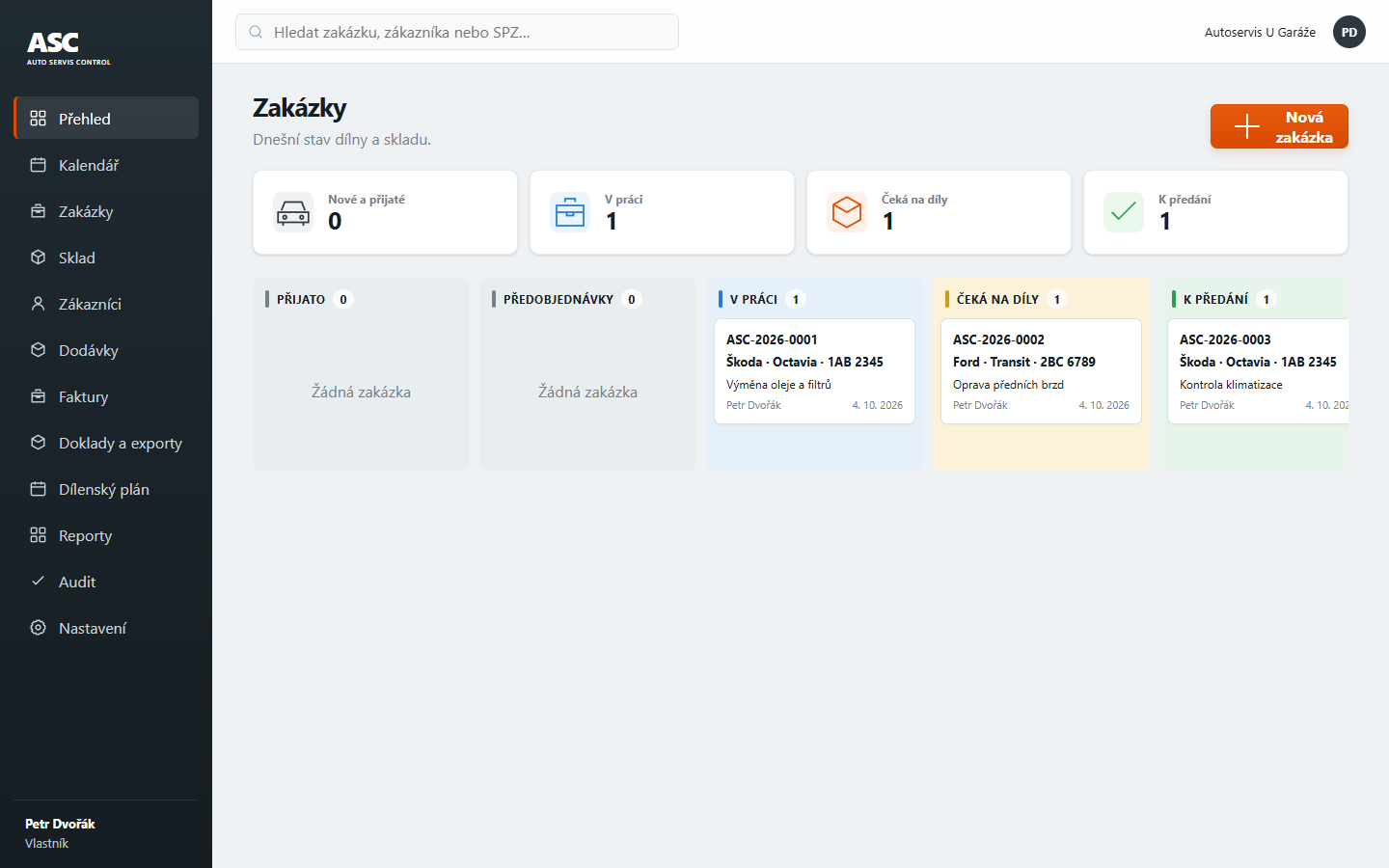
Task: Click the Autoservis U Garáže label
Action: point(1260,32)
